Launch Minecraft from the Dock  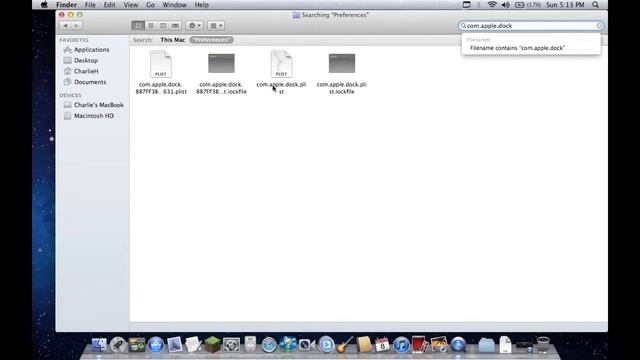tap(212, 345)
